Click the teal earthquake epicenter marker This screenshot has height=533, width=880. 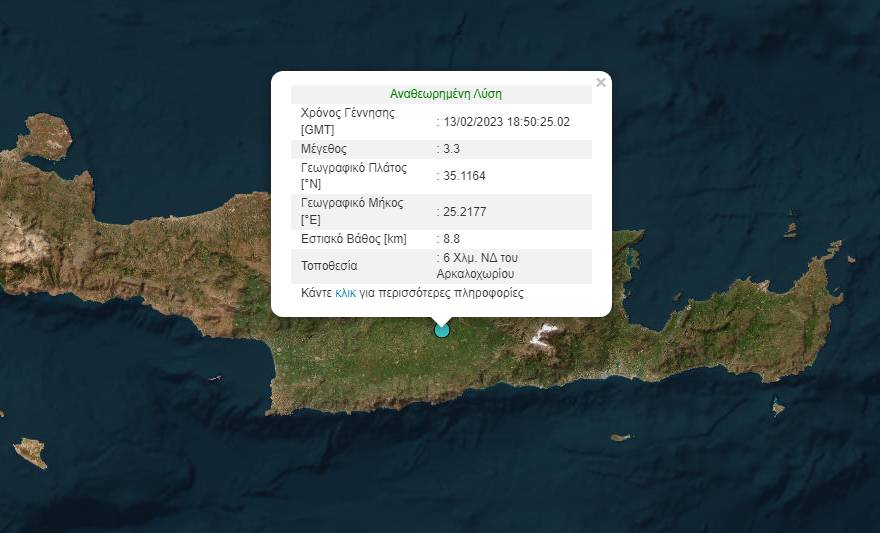(441, 330)
